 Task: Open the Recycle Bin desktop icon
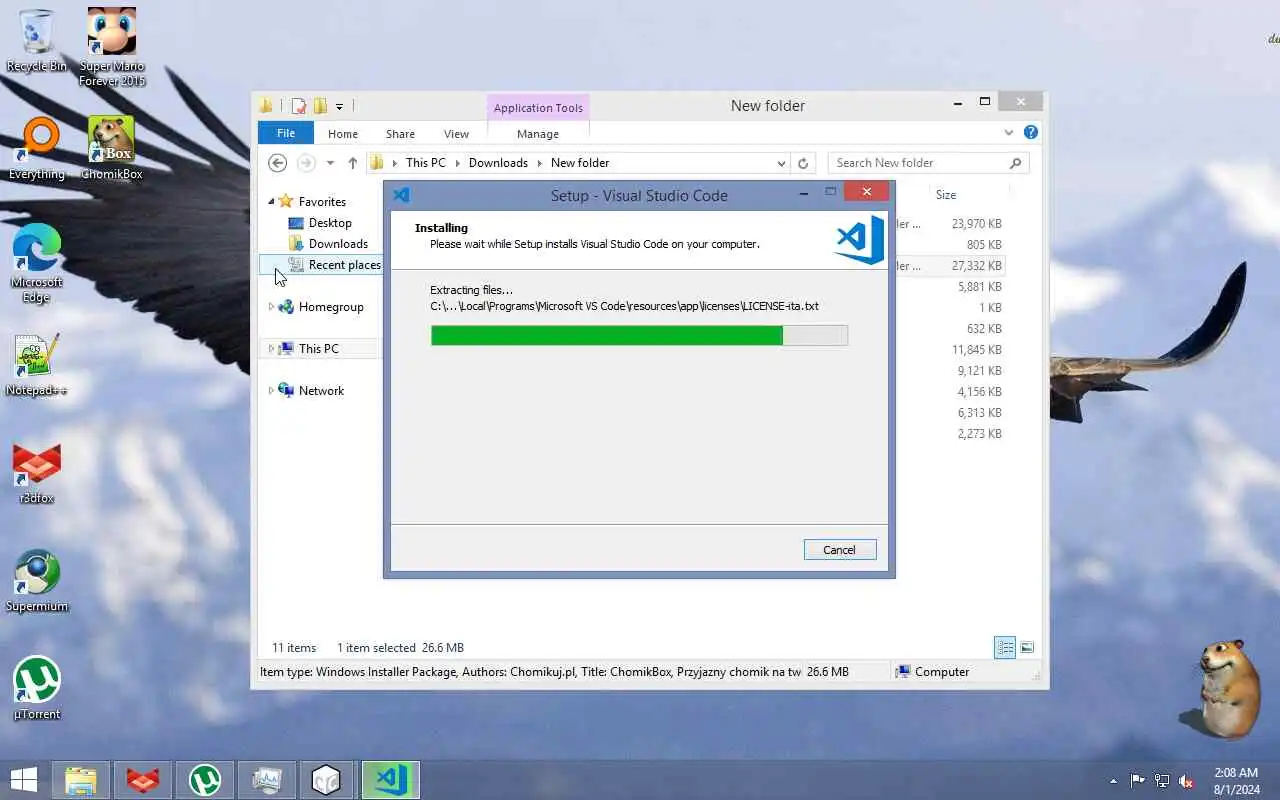[37, 41]
